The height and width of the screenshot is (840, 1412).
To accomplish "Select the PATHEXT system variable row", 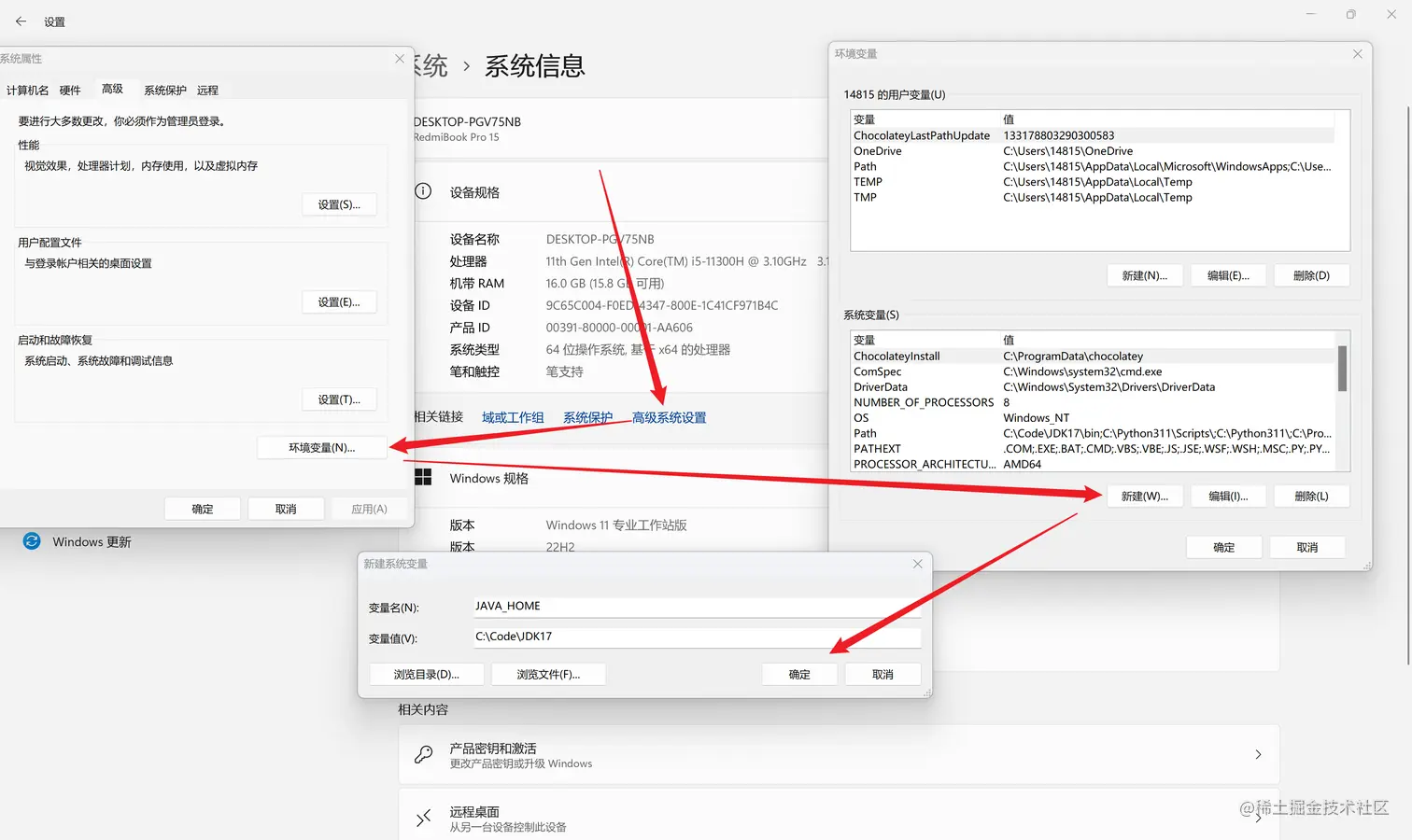I will tap(1093, 448).
